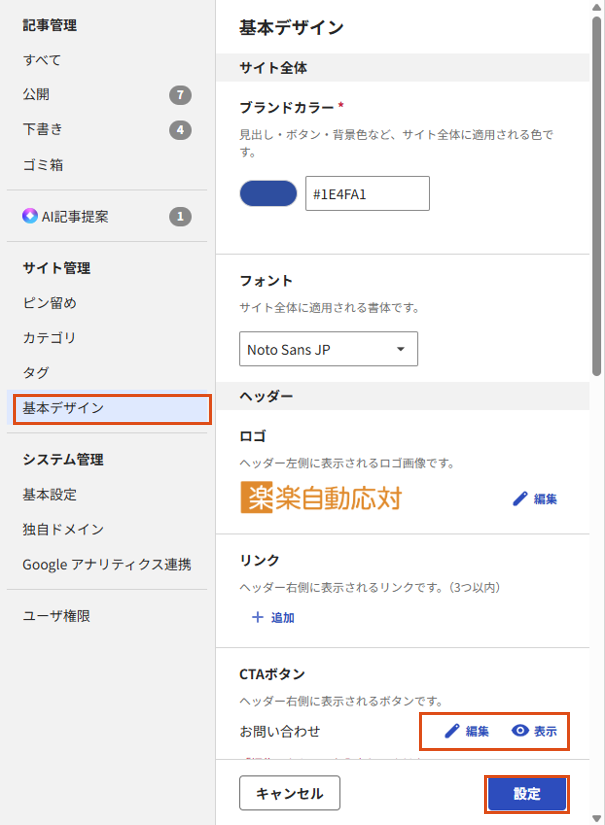Click the 公開 count badge showing 7

pos(180,95)
